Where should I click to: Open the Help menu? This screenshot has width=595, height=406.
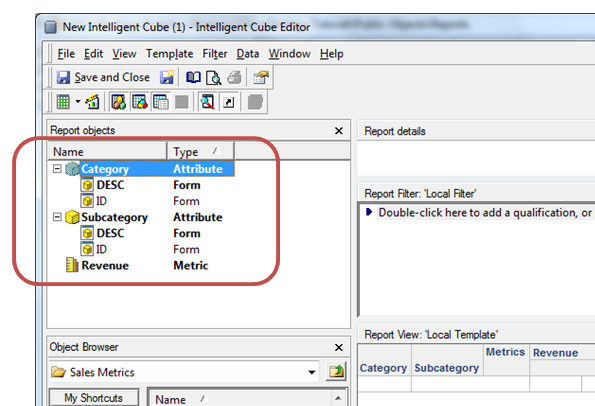[x=331, y=54]
